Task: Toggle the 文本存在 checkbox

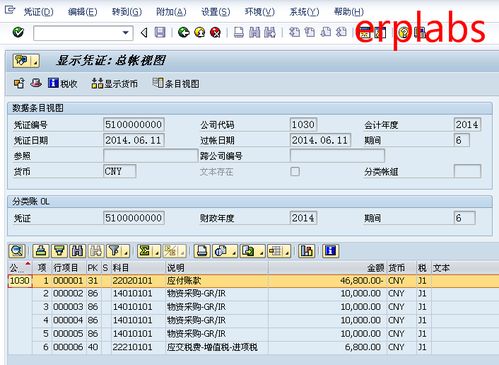Action: (295, 171)
